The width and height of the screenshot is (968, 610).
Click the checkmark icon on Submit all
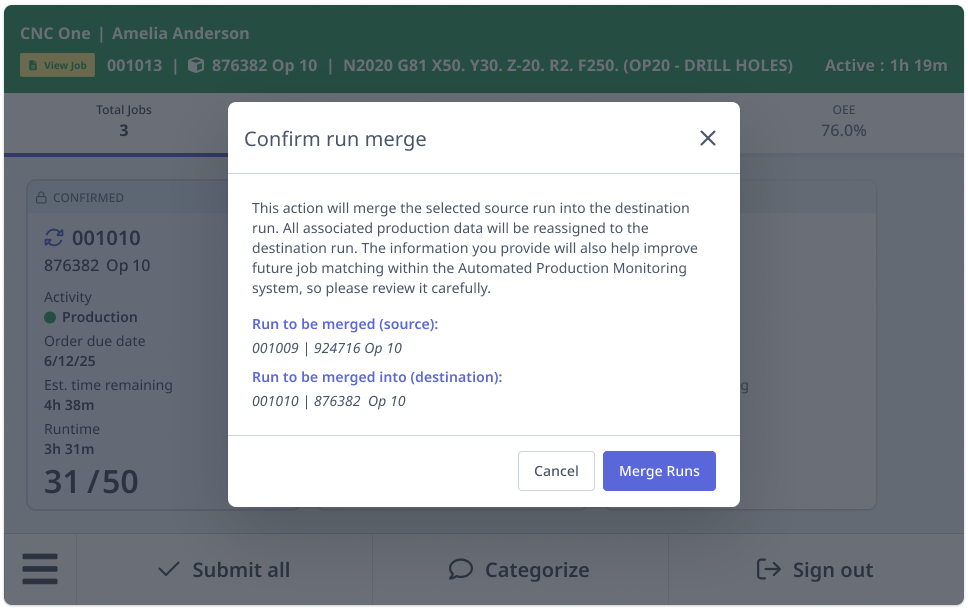pos(170,569)
